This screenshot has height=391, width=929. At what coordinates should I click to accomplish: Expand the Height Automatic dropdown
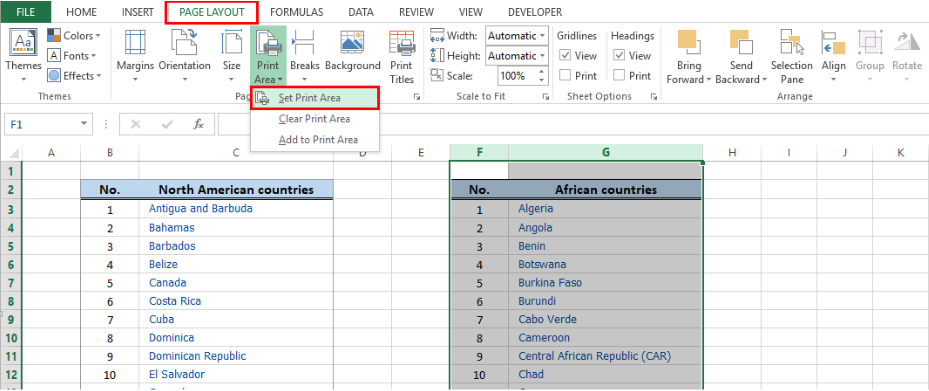[542, 56]
